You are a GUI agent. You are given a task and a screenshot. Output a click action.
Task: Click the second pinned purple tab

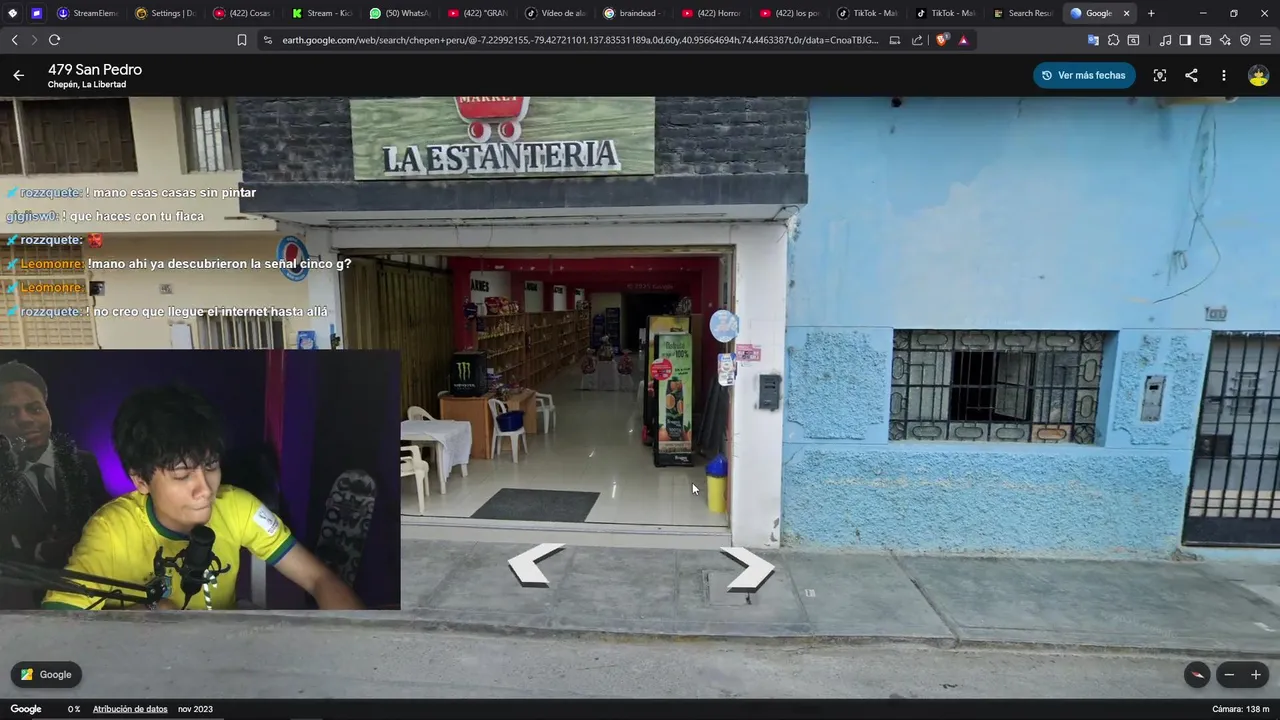37,13
